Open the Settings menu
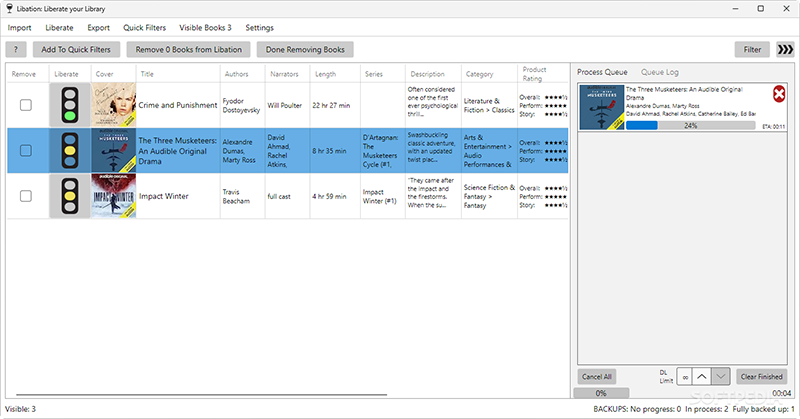800x419 pixels. pyautogui.click(x=259, y=28)
